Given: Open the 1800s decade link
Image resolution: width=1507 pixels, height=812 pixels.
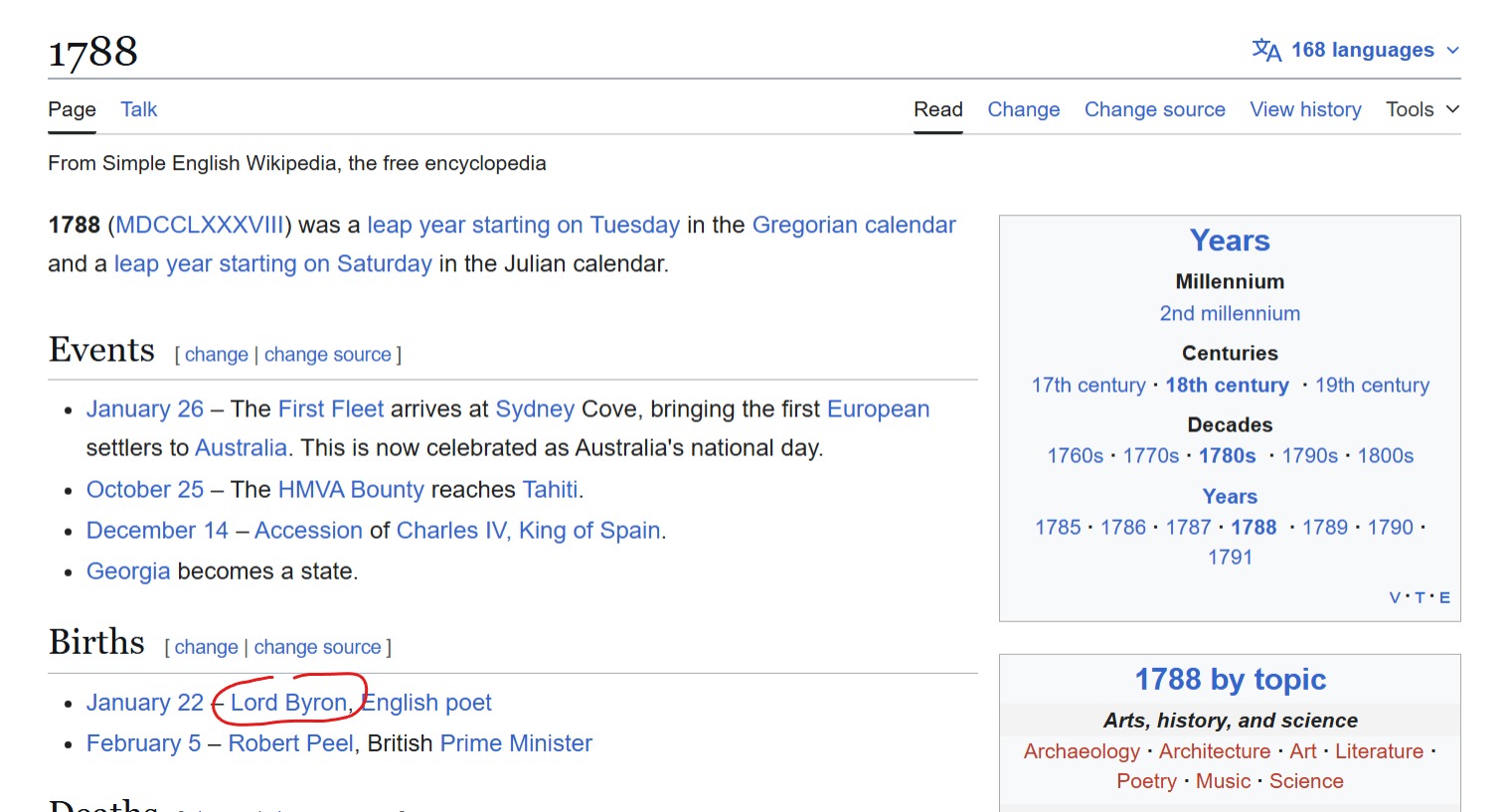Looking at the screenshot, I should [1386, 455].
